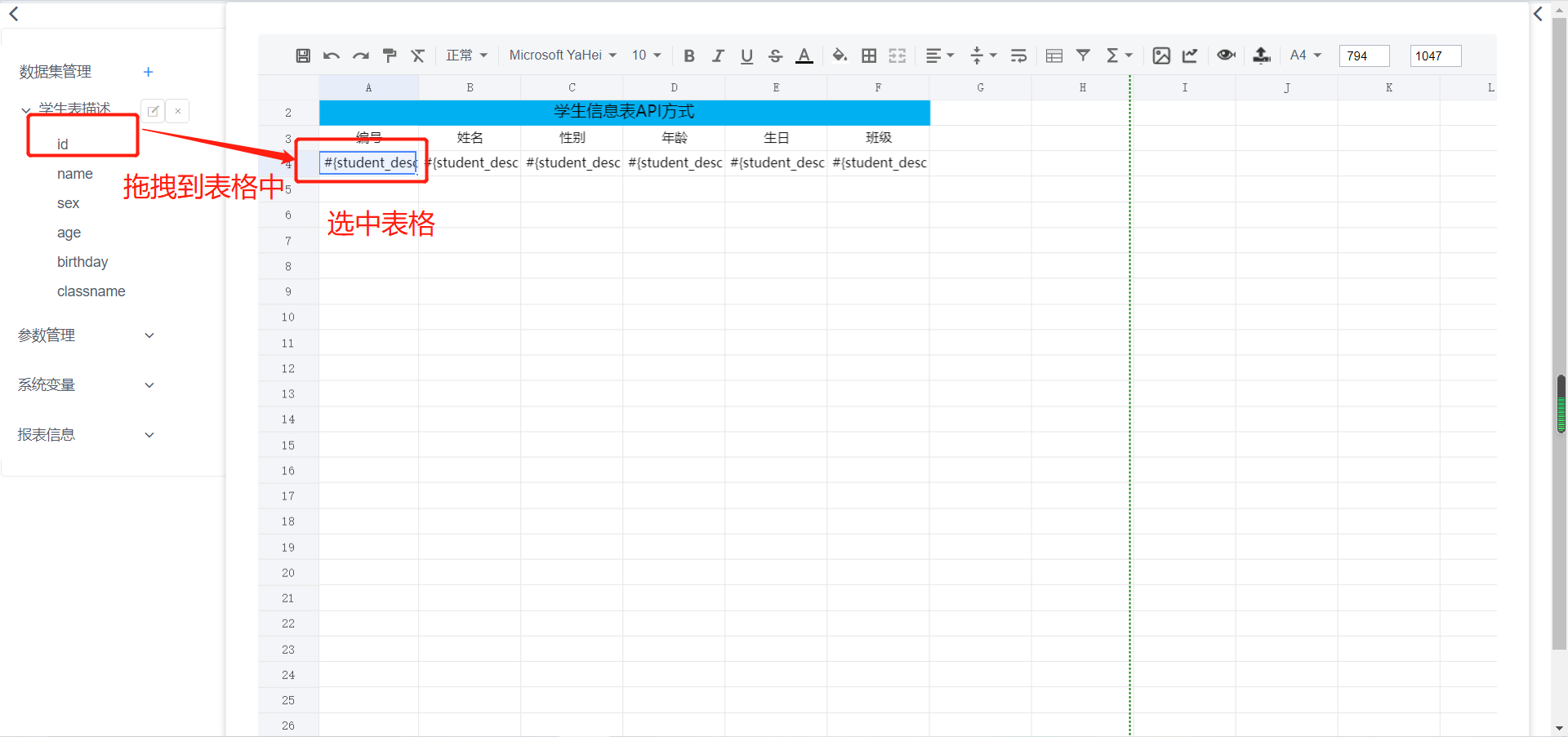Open the cell borders tool
1568x737 pixels.
(x=869, y=55)
